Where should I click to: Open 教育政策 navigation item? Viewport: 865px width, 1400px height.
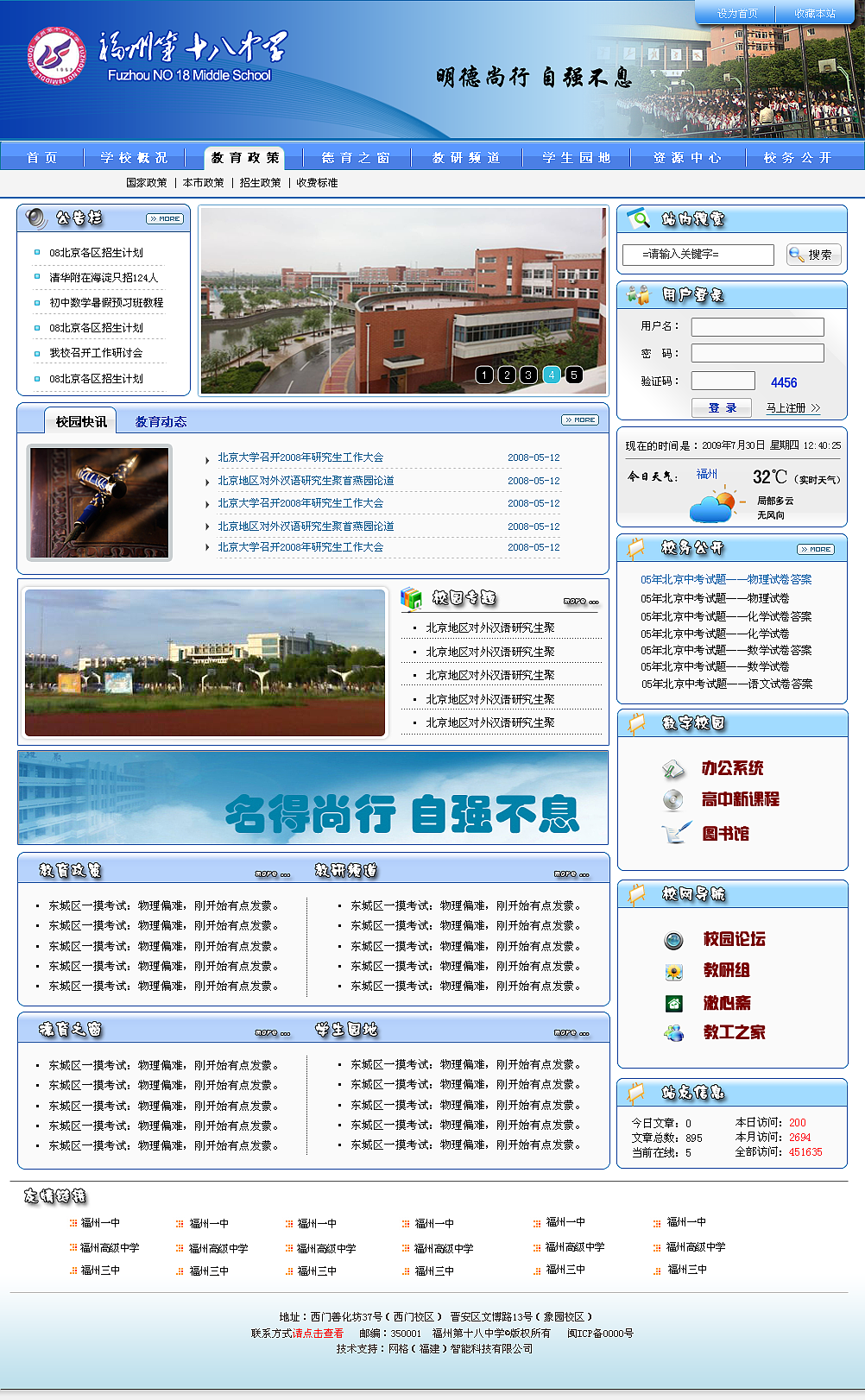[x=245, y=158]
